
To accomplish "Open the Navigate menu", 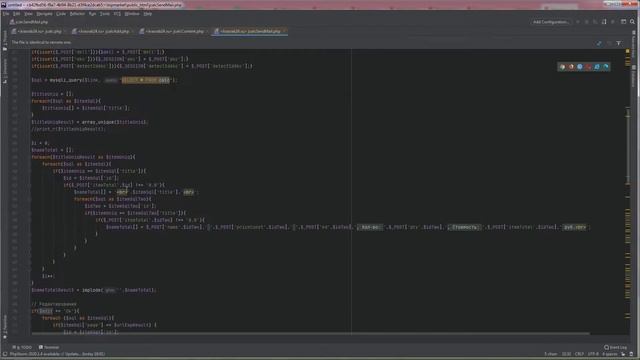I will click(x=44, y=13).
